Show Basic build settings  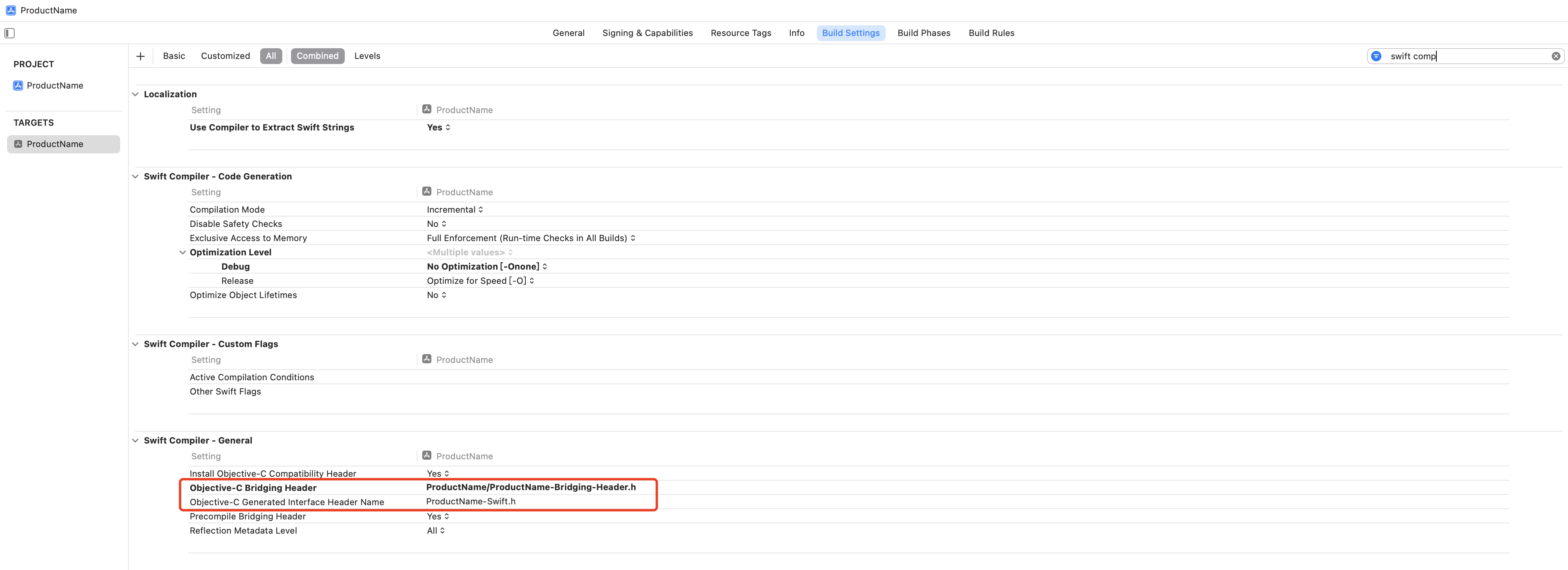174,56
